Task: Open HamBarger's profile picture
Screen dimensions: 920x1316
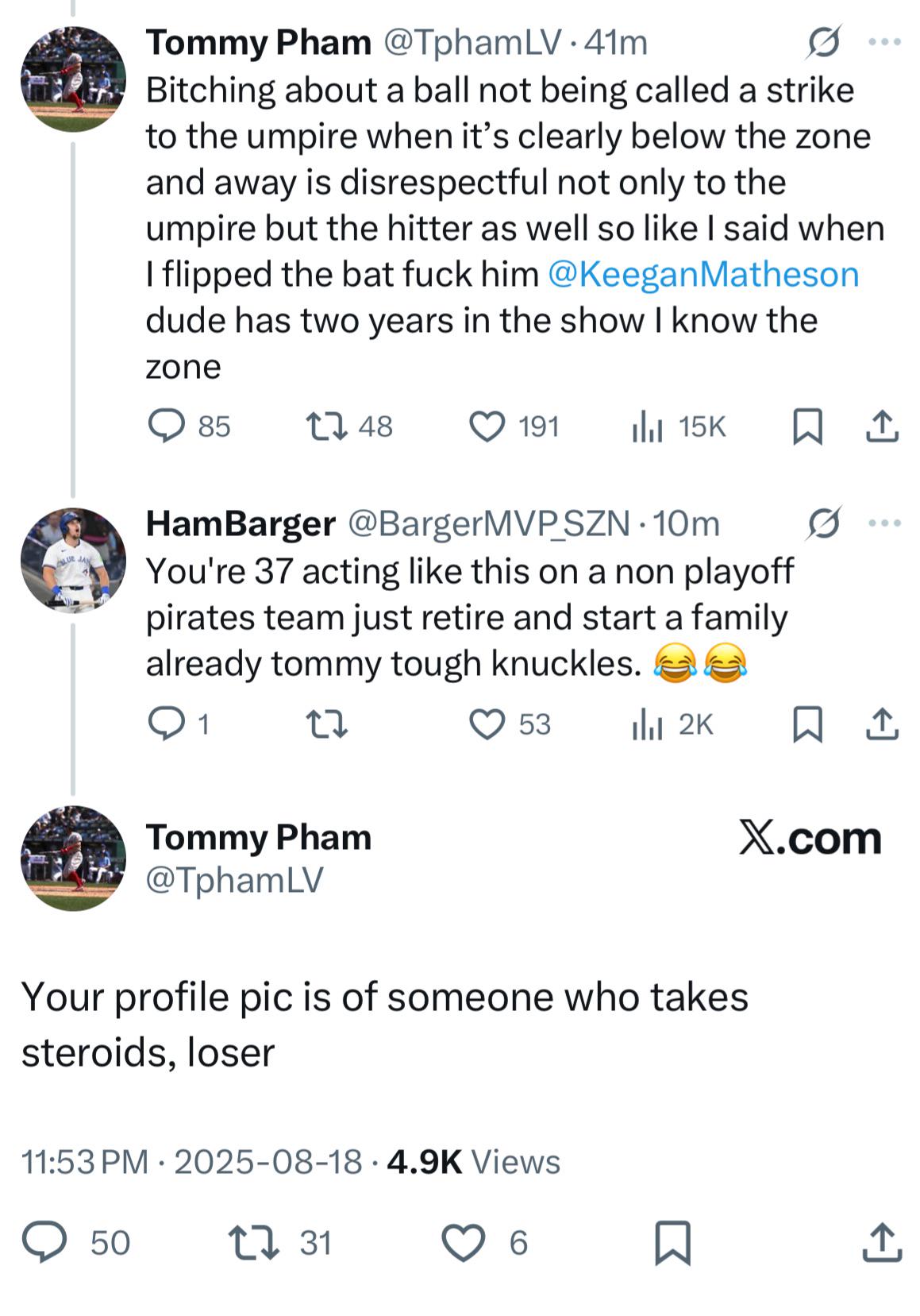Action: pos(73,561)
